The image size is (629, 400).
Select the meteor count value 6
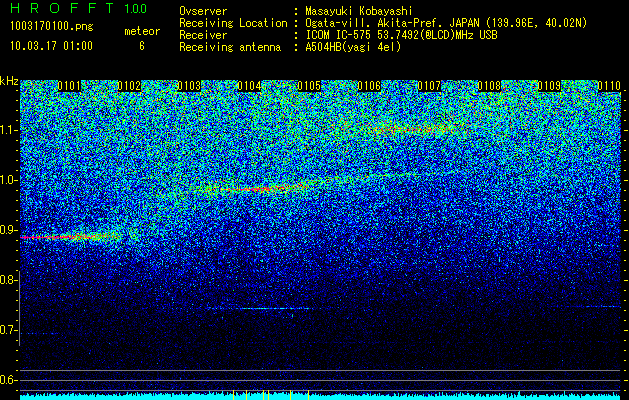[x=142, y=46]
